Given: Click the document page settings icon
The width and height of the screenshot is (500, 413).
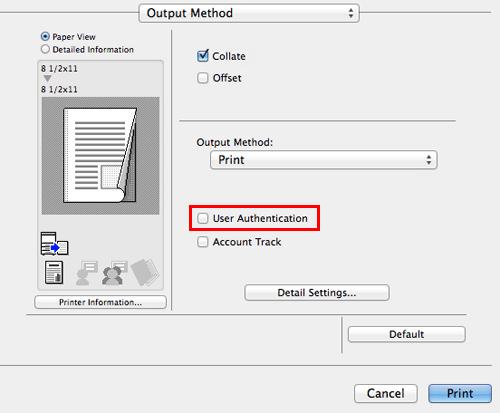Looking at the screenshot, I should point(54,273).
